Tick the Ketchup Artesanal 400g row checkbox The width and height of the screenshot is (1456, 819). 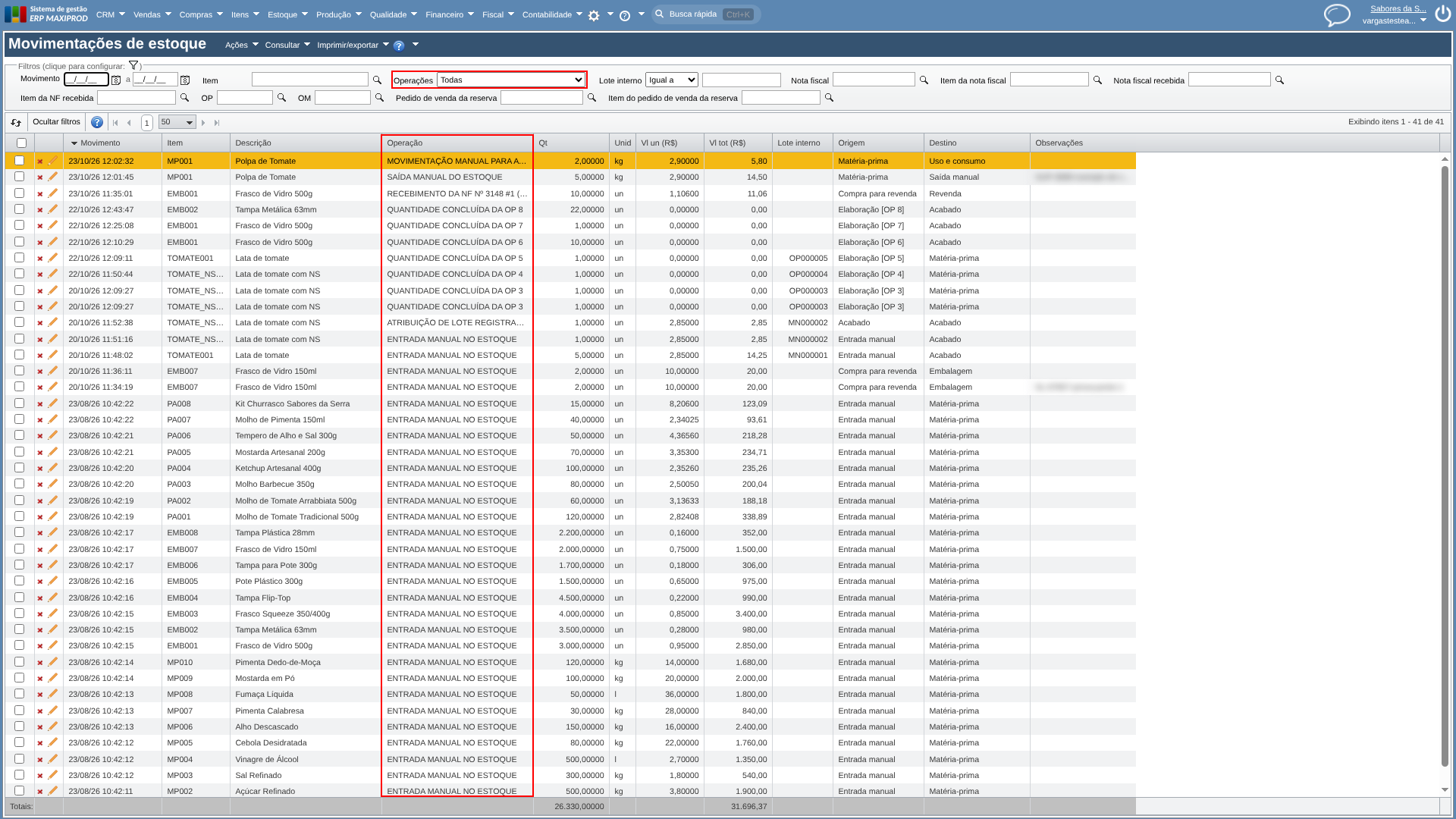(x=20, y=468)
